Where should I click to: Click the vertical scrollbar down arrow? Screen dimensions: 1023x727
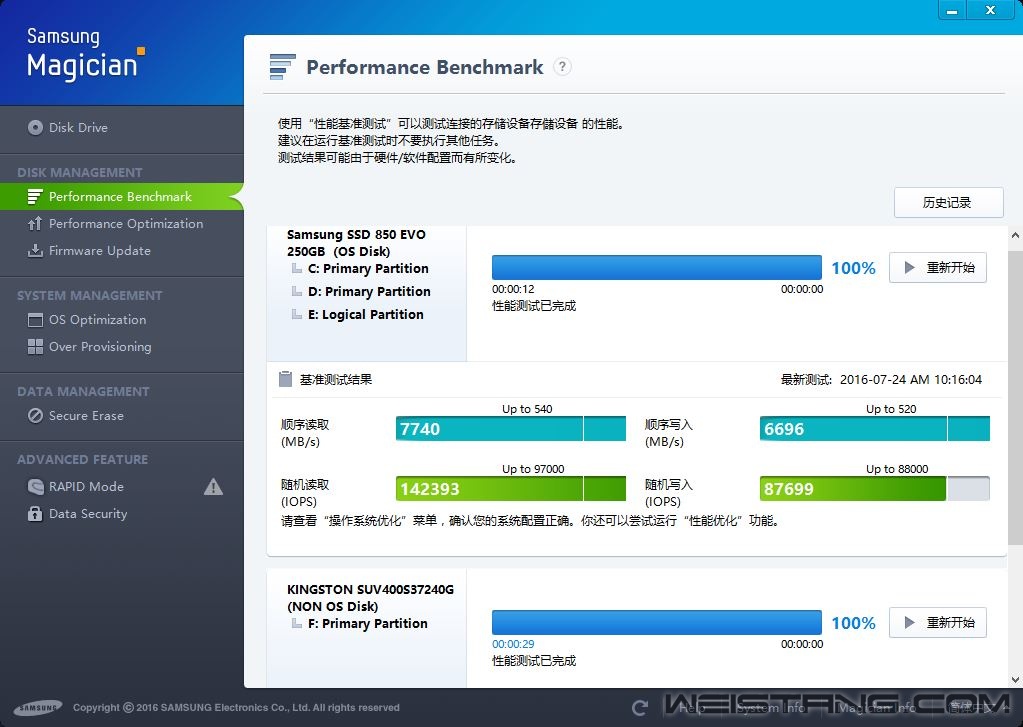point(1015,680)
